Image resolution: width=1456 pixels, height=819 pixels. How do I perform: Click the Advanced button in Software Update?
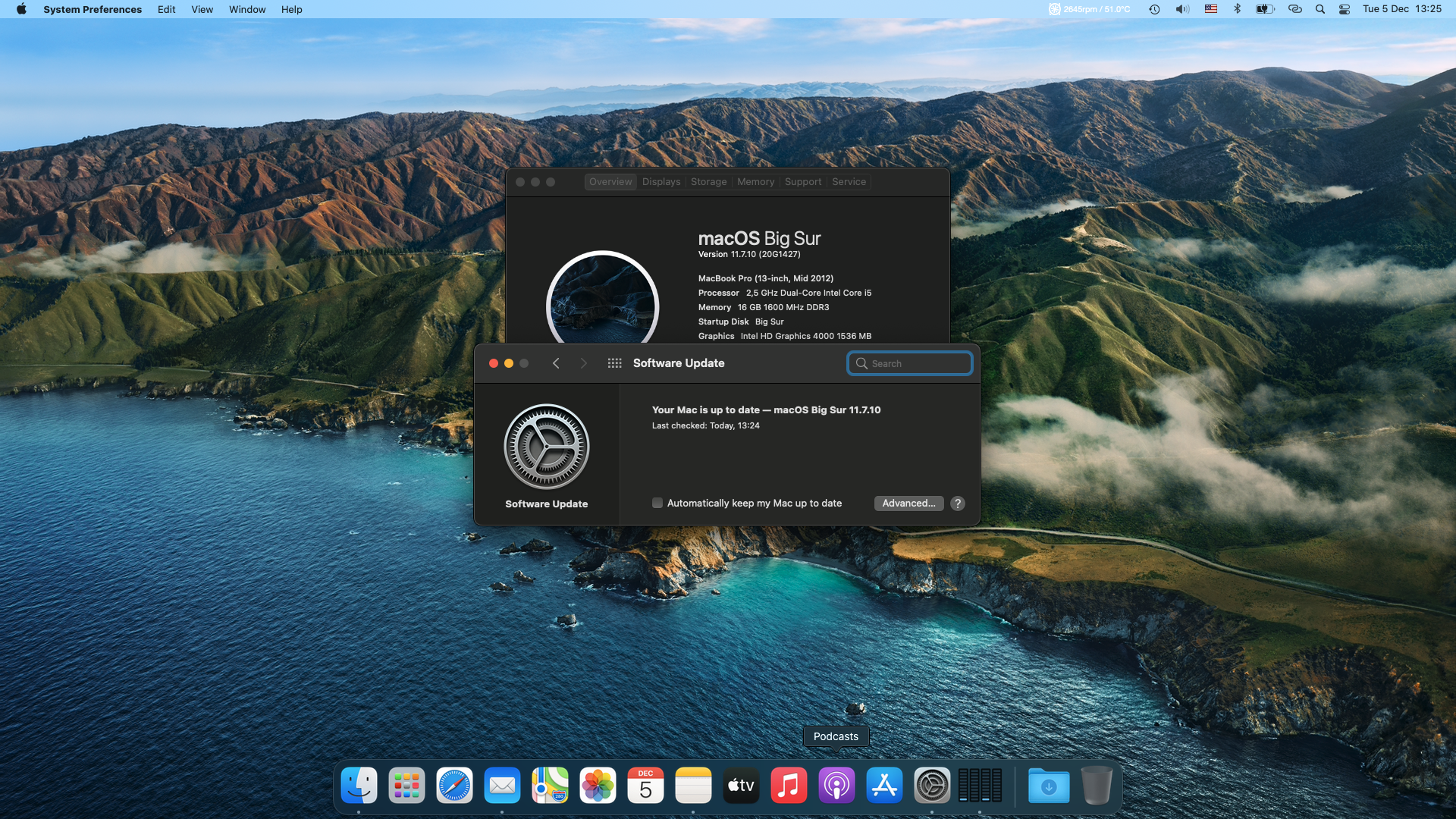[908, 503]
